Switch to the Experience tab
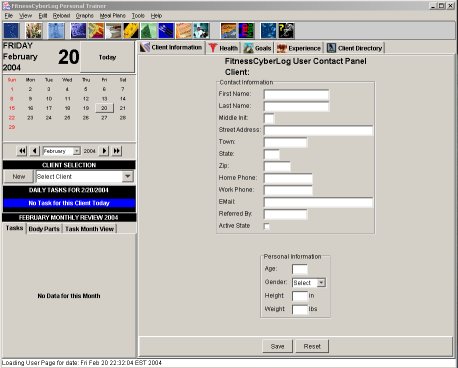458x368 pixels. click(x=299, y=48)
